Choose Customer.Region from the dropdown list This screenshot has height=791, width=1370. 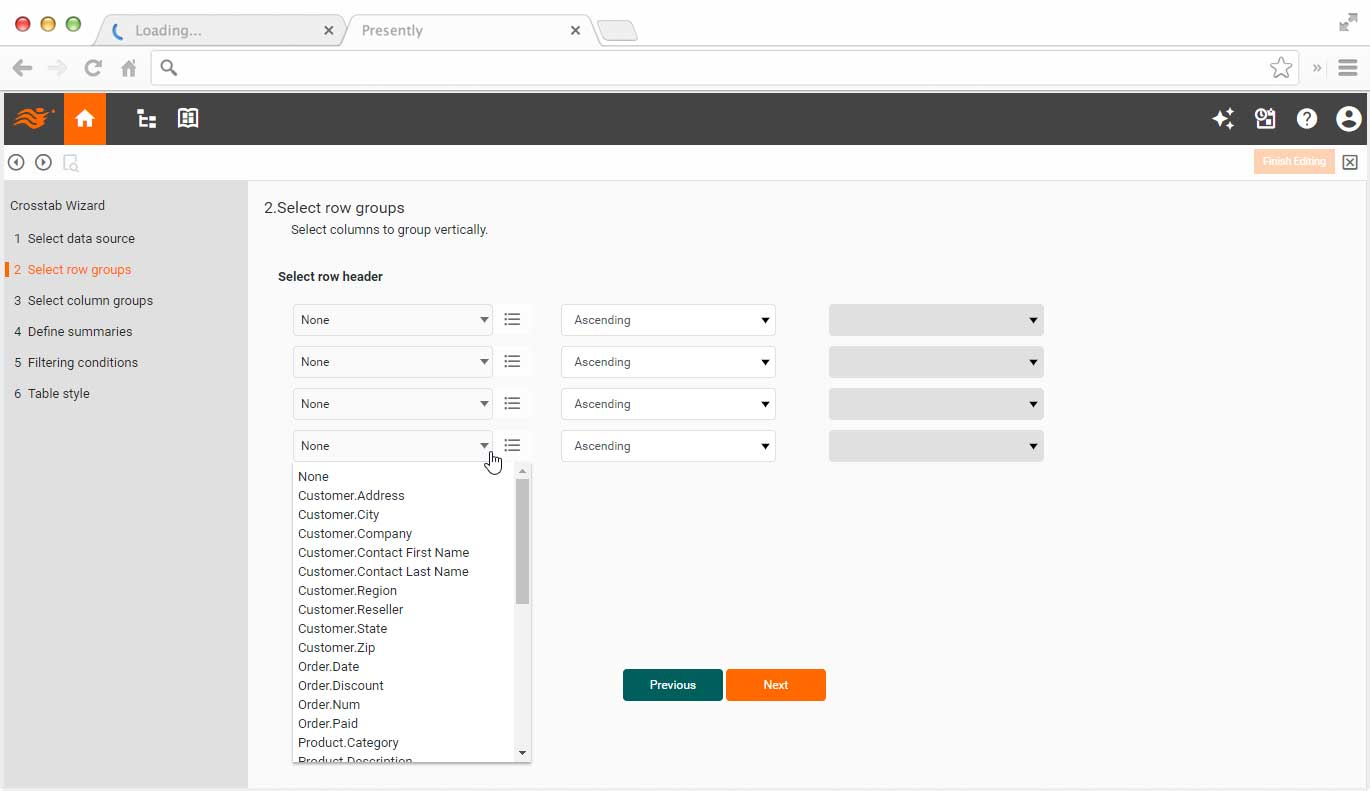click(x=347, y=591)
